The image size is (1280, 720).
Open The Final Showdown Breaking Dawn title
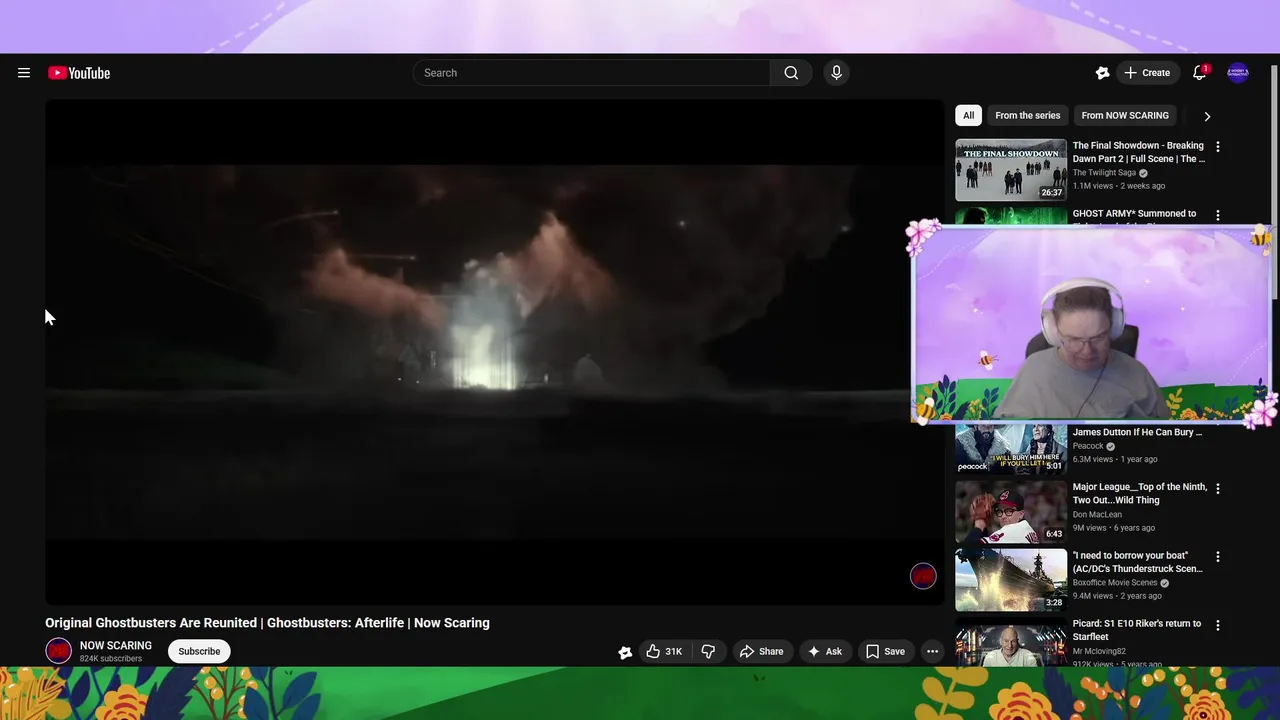[x=1139, y=152]
